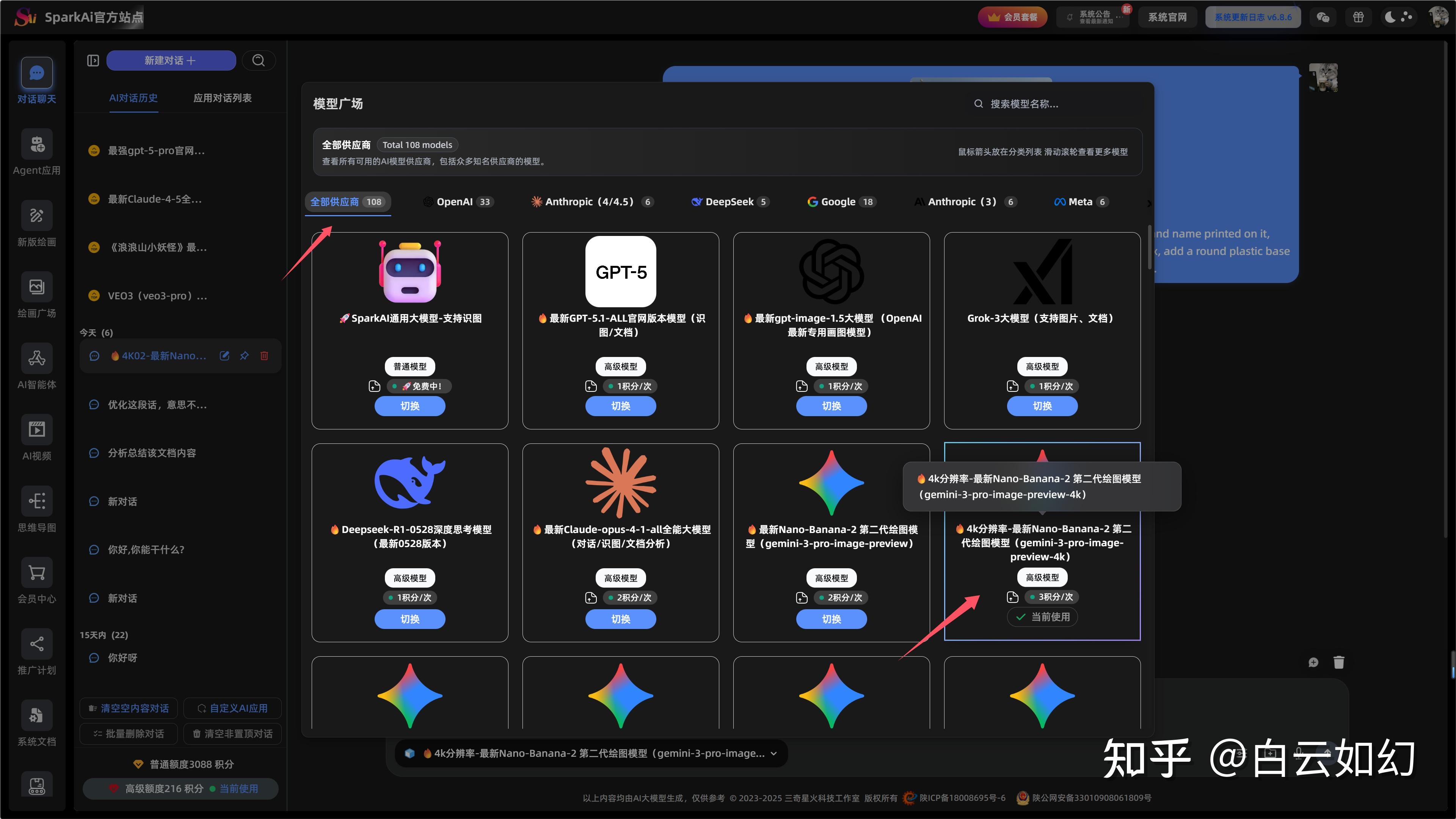This screenshot has height=819, width=1456.
Task: Switch to the OpenAI provider tab
Action: coord(458,202)
